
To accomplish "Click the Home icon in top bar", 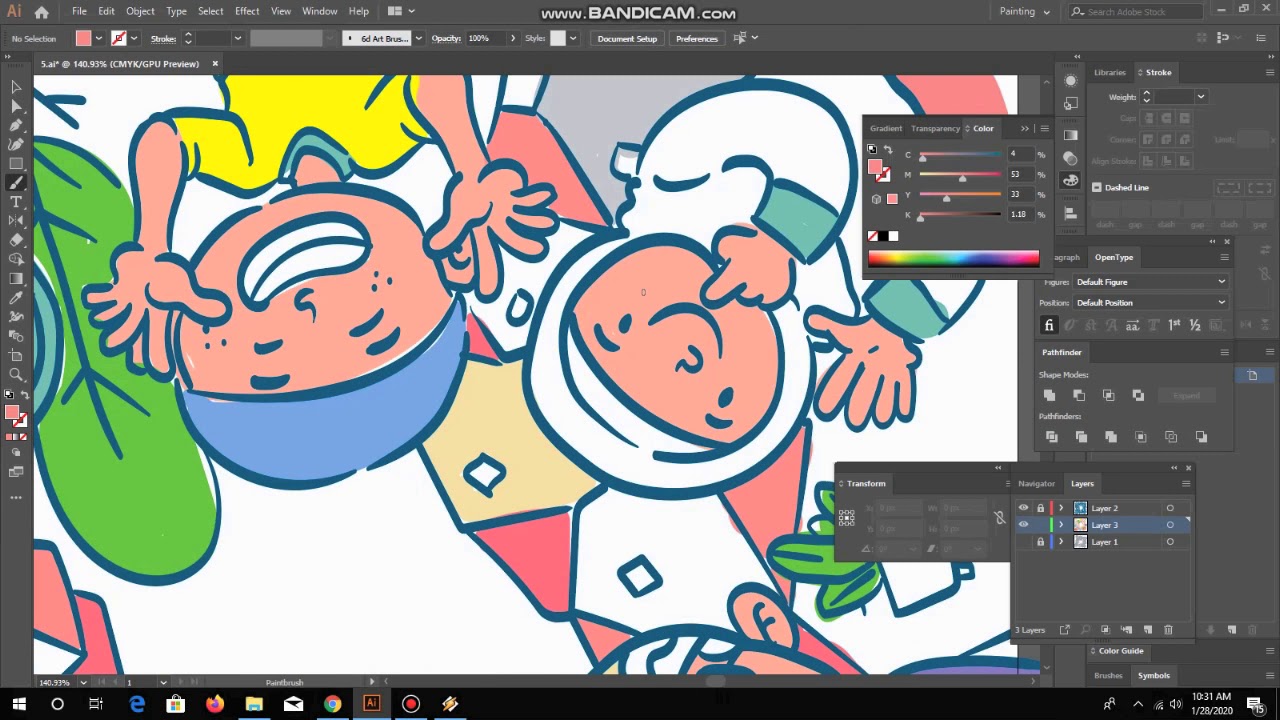I will [x=41, y=12].
